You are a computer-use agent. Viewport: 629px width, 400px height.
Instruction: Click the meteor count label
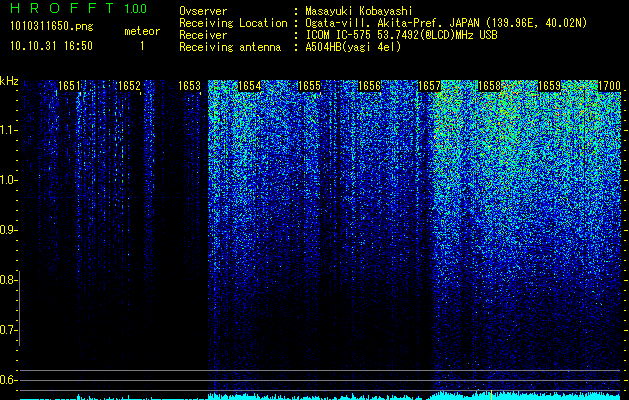(x=142, y=31)
